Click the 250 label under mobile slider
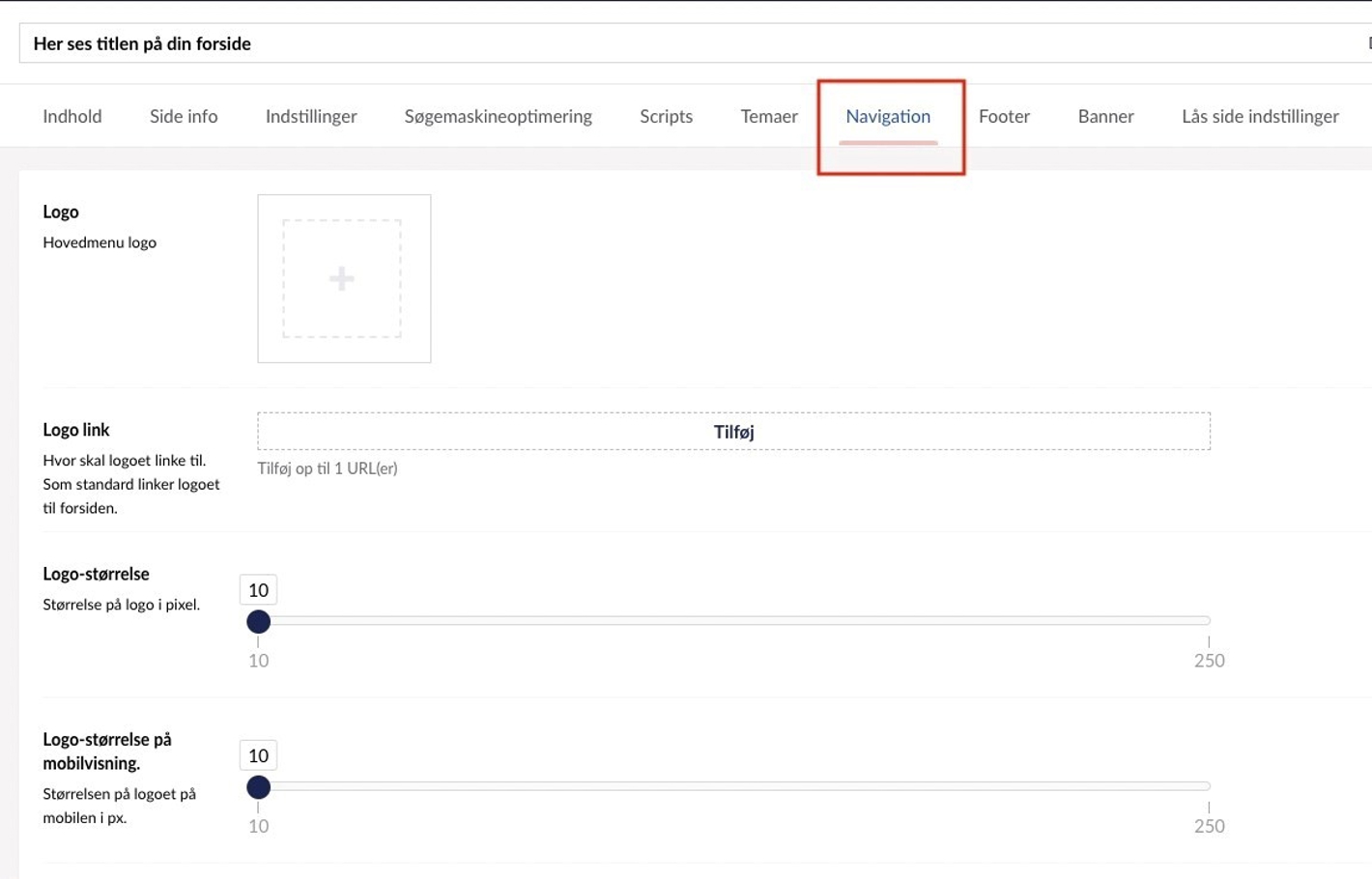 [x=1209, y=826]
